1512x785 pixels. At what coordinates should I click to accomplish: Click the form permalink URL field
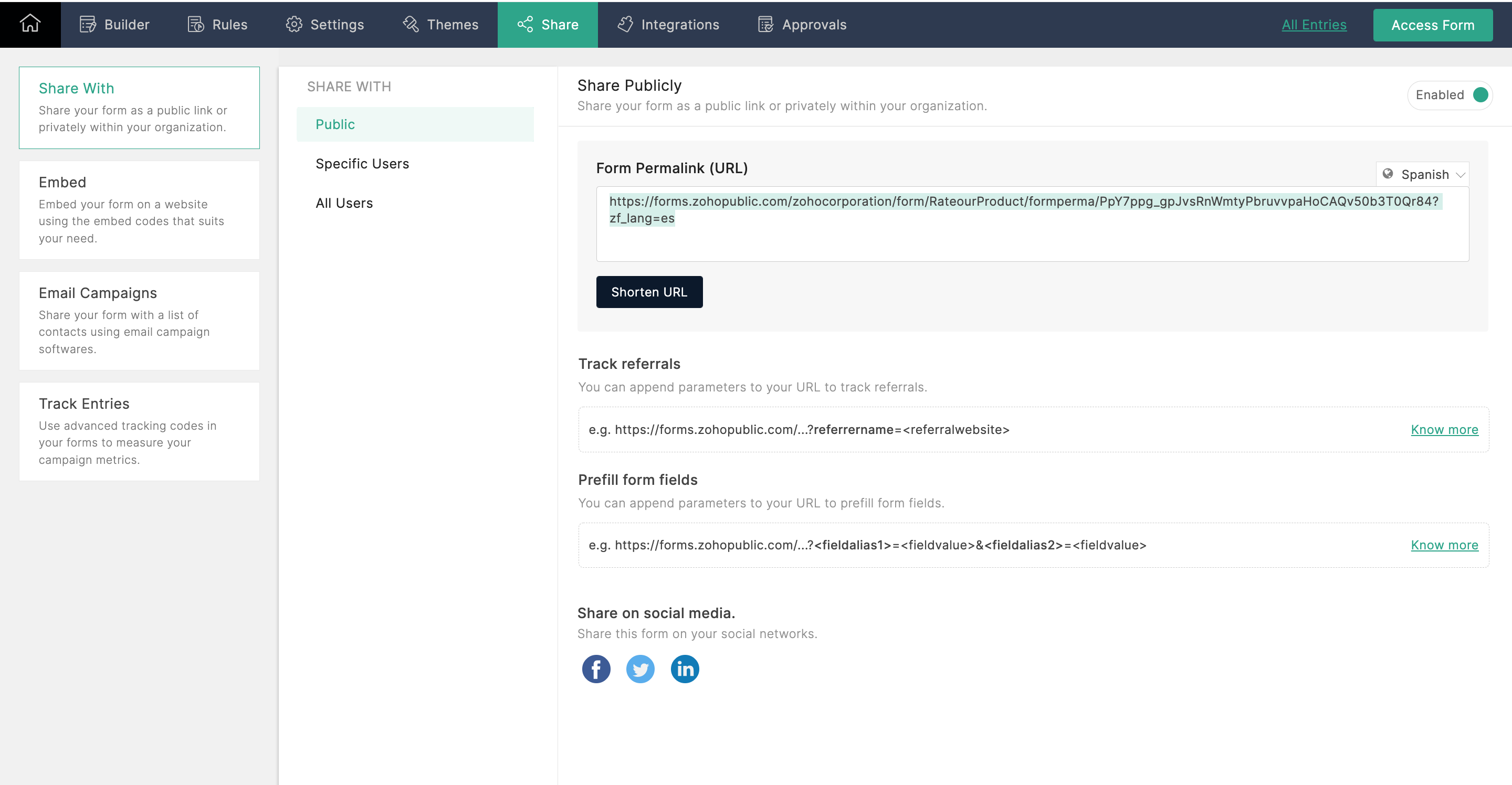point(1032,224)
